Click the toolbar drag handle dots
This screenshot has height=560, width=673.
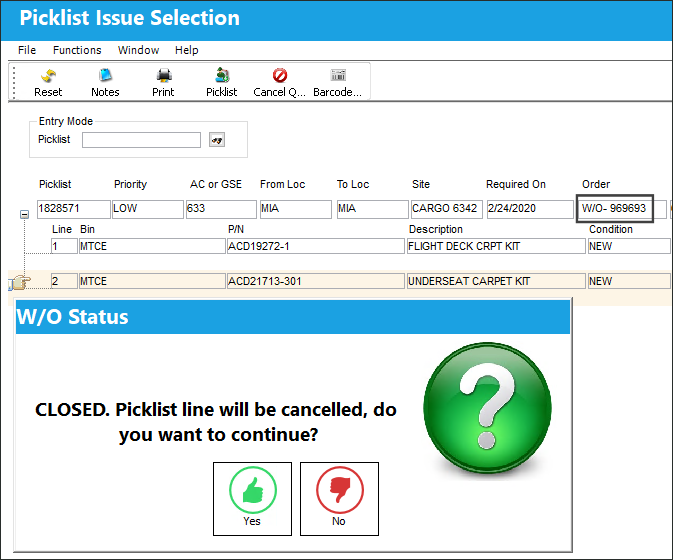tap(14, 82)
